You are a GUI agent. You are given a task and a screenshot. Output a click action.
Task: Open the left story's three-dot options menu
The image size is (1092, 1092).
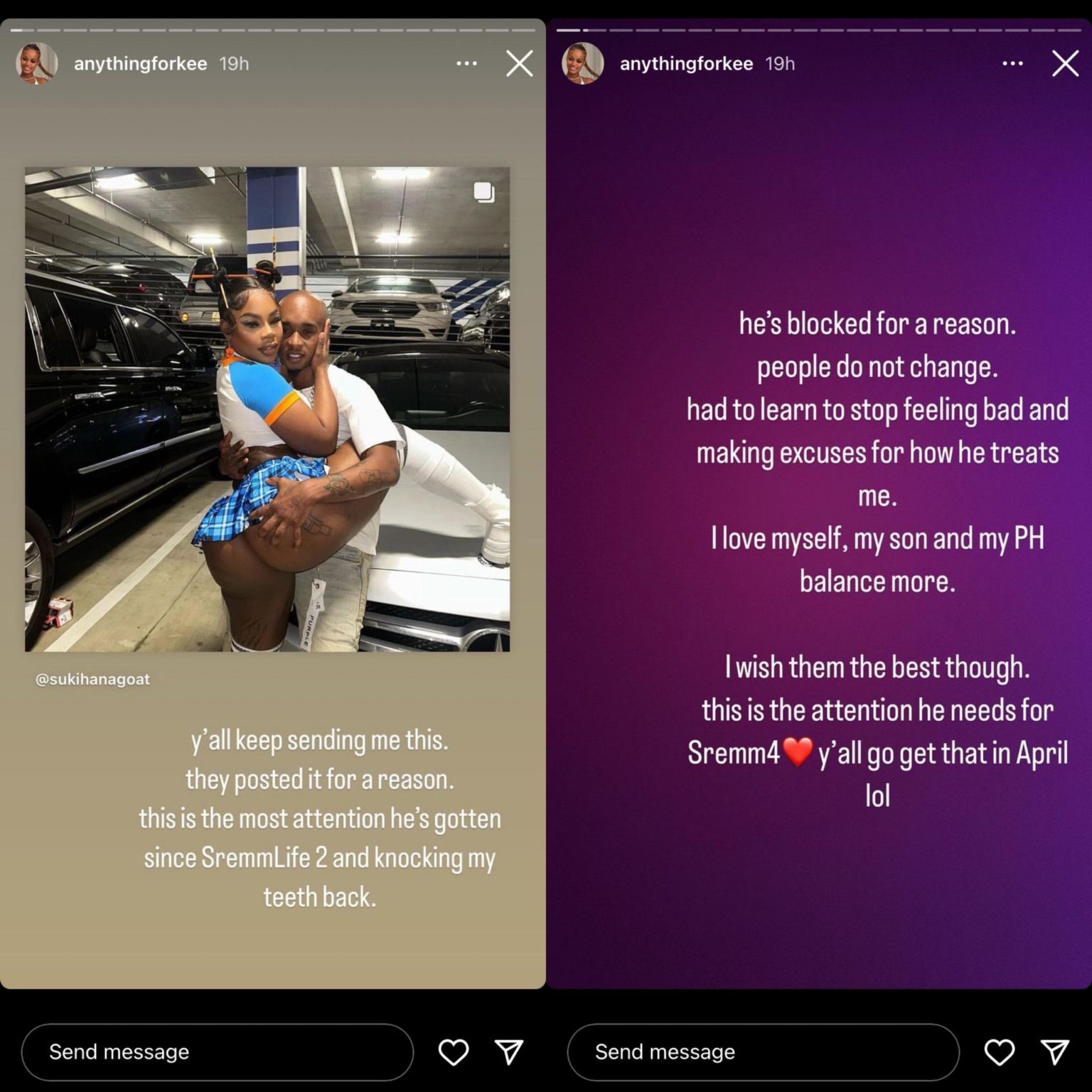coord(466,63)
